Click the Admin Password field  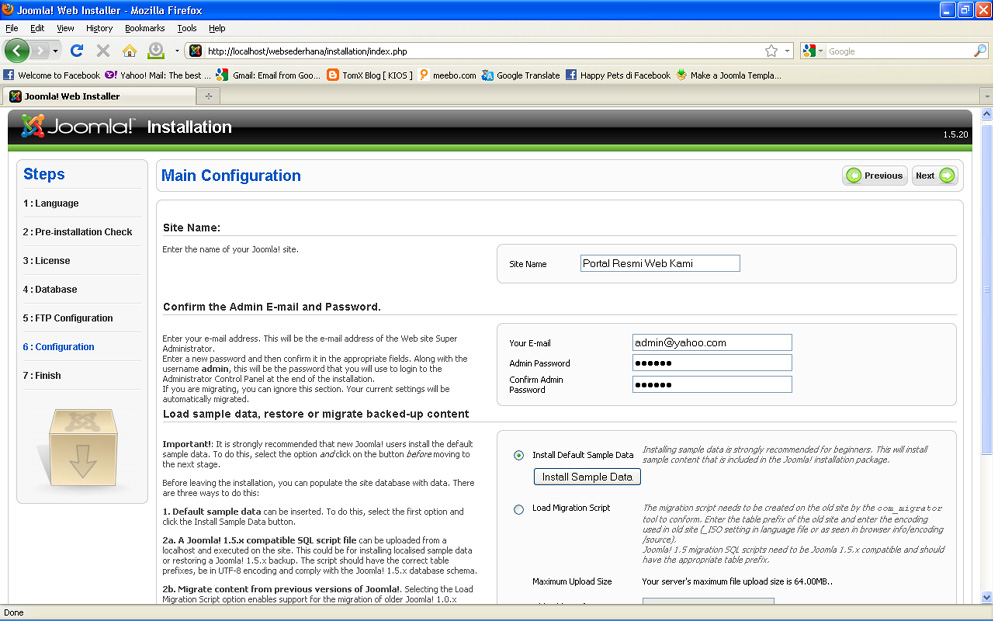712,363
